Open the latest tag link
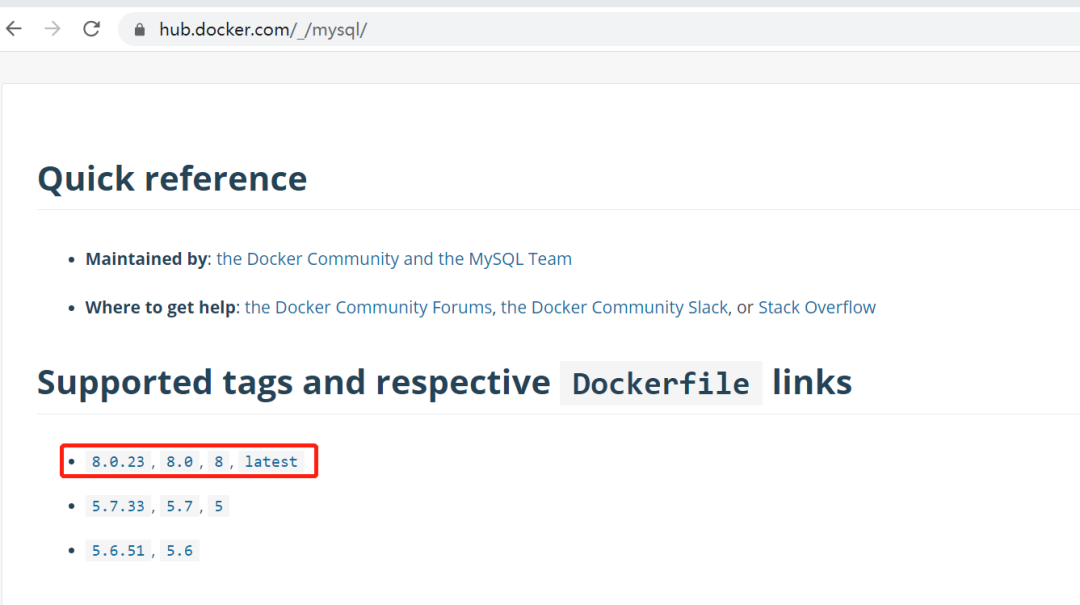This screenshot has width=1080, height=605. (x=271, y=462)
